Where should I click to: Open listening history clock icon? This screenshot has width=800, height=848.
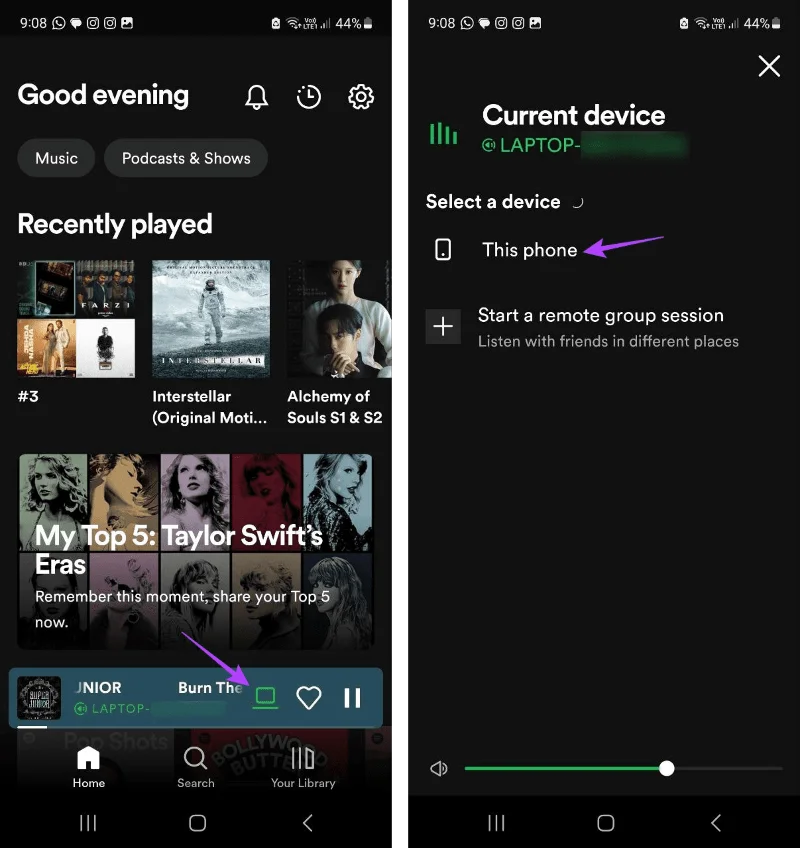point(308,97)
